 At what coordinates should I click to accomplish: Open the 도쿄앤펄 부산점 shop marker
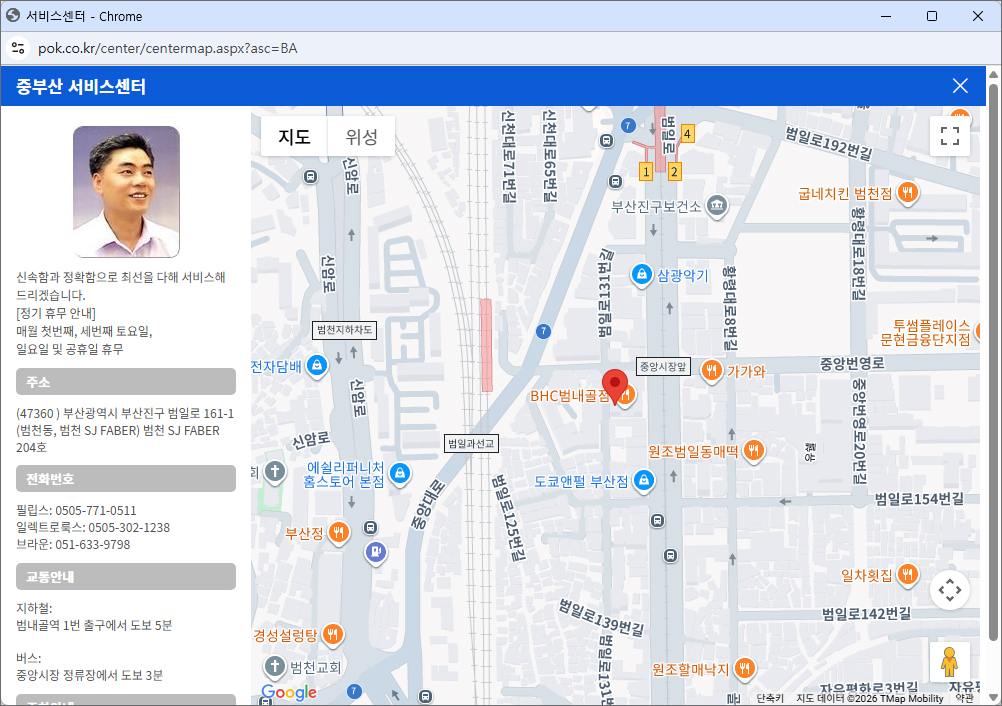click(644, 481)
